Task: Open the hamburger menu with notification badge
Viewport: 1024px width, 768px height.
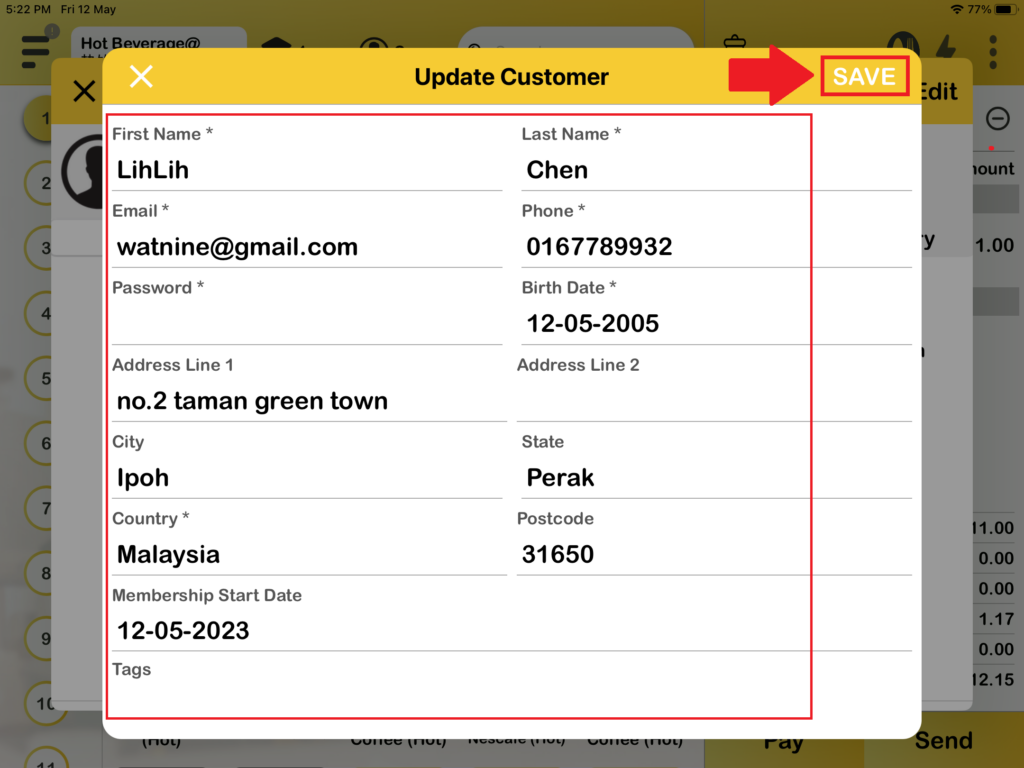Action: (36, 48)
